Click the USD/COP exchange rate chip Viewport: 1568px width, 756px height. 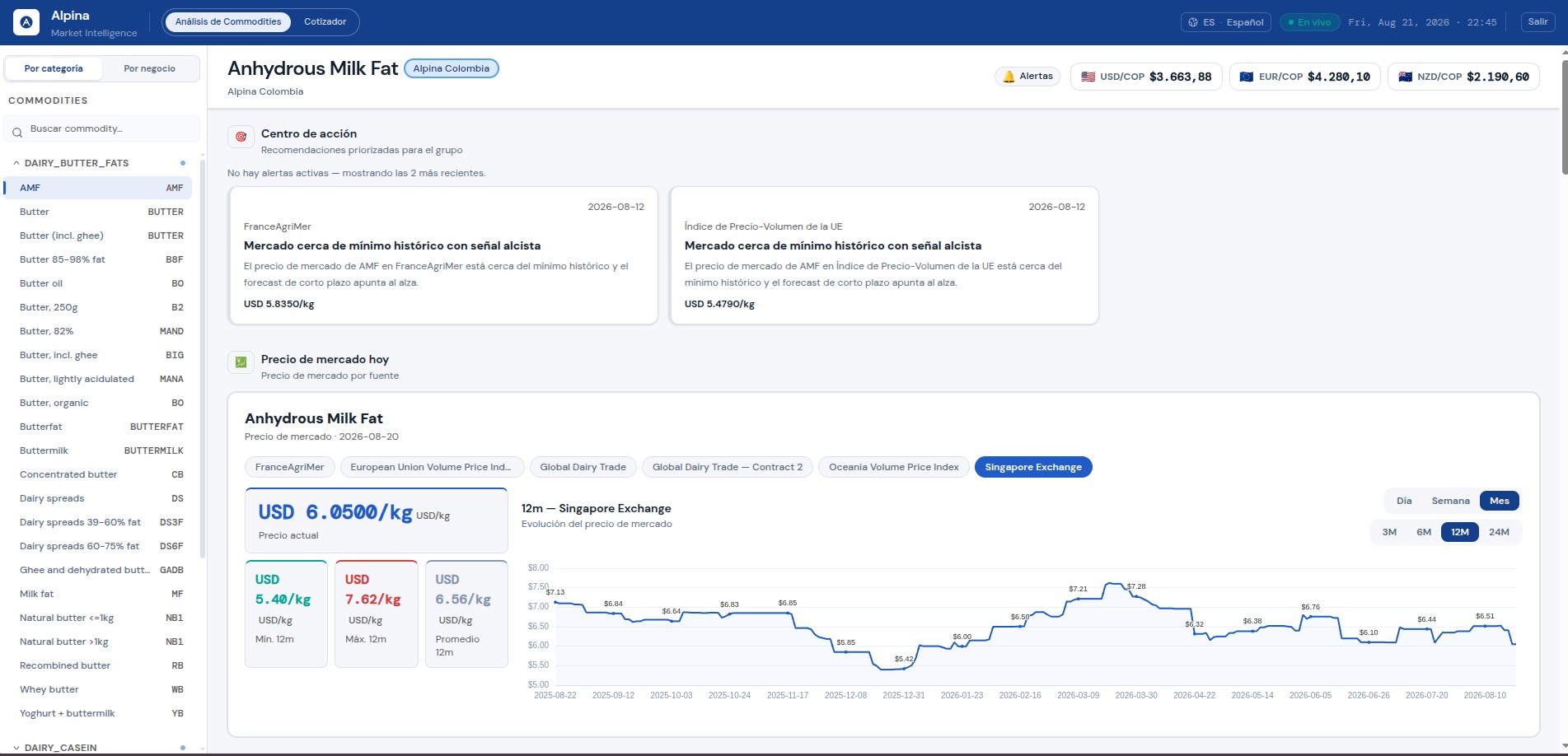pos(1146,77)
